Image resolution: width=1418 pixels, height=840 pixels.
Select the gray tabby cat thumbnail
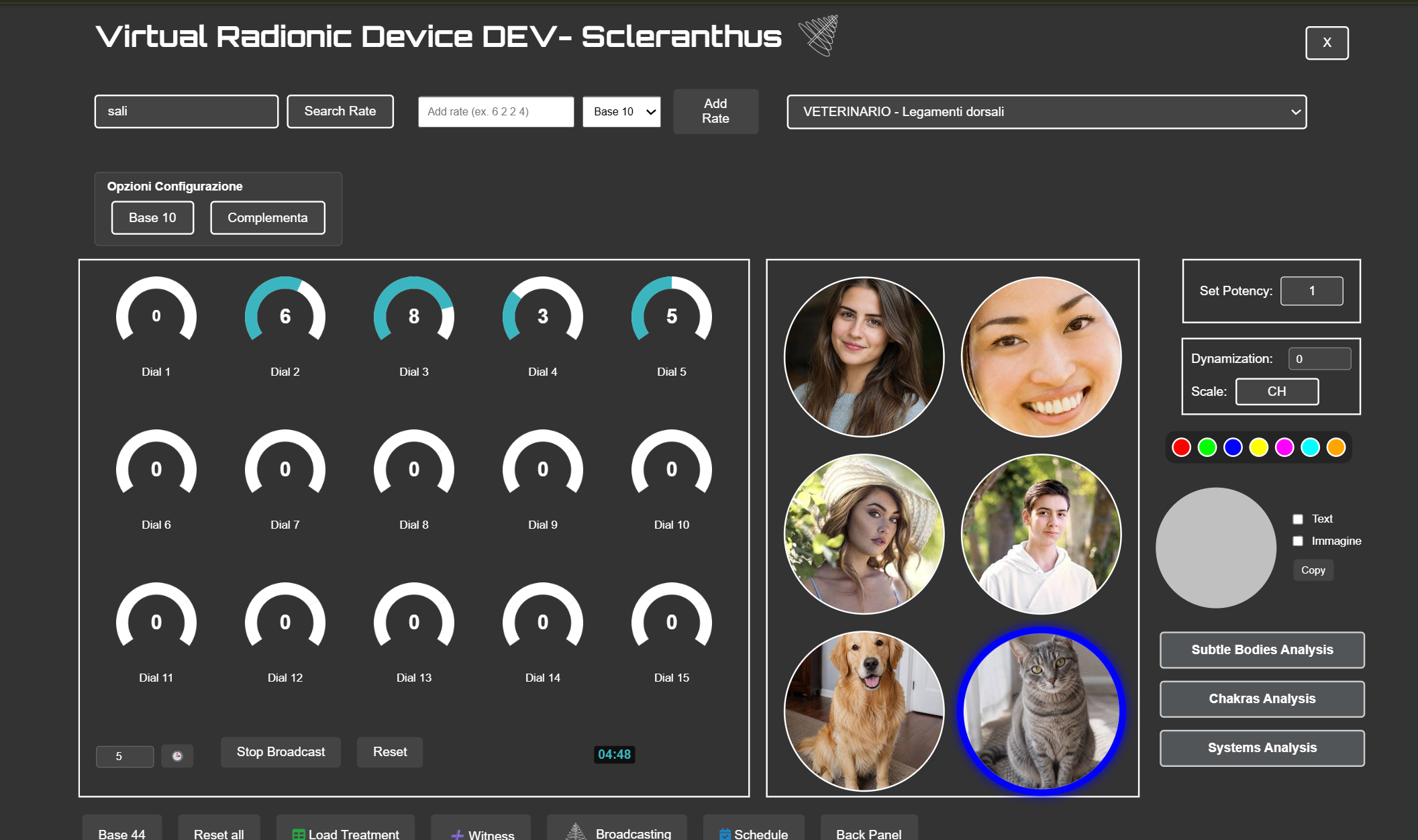coord(1041,711)
